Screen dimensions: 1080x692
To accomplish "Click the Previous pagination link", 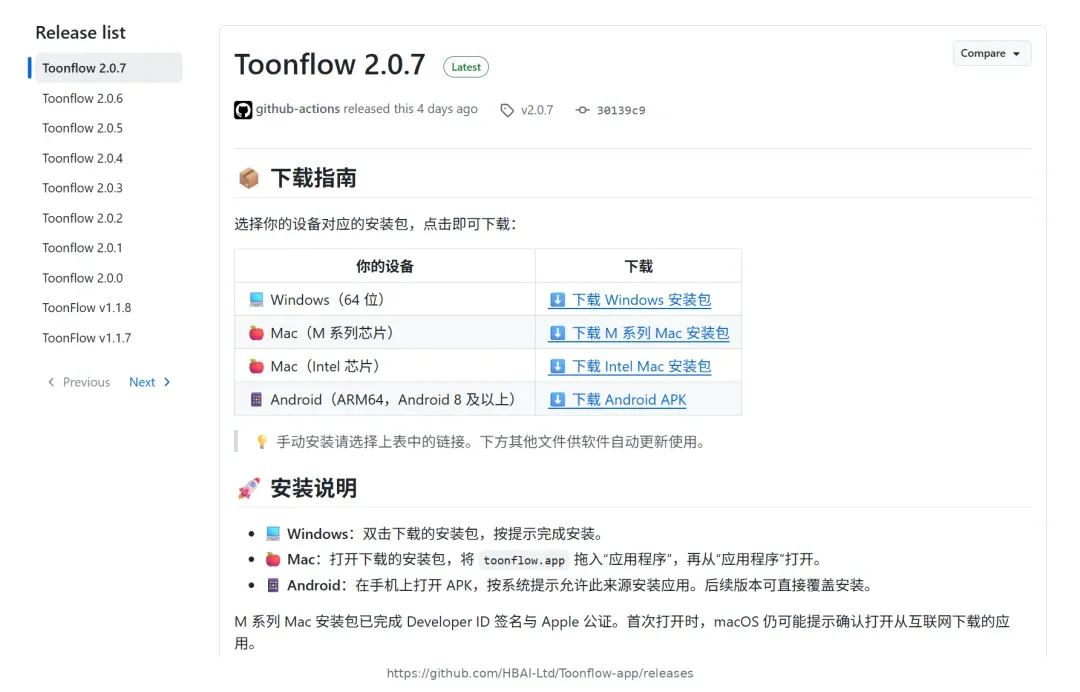I will click(79, 382).
